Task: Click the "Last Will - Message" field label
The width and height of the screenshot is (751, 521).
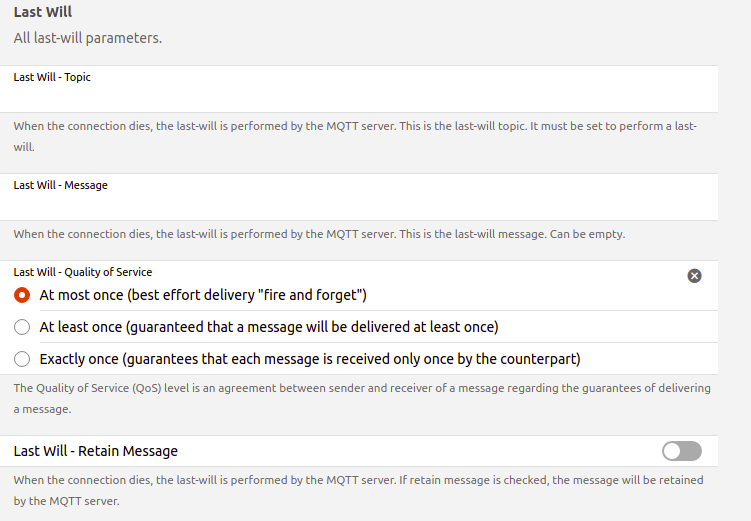Action: pos(60,185)
